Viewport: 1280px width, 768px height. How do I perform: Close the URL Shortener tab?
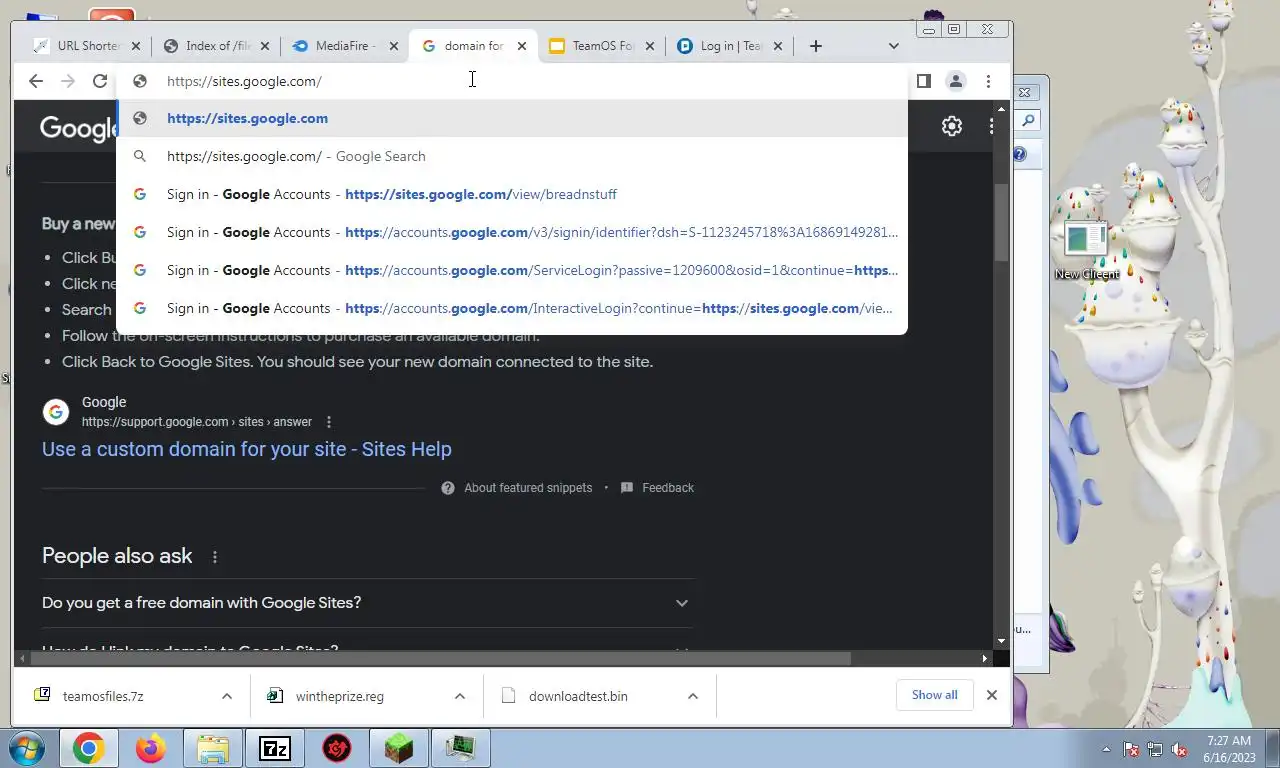tap(137, 46)
